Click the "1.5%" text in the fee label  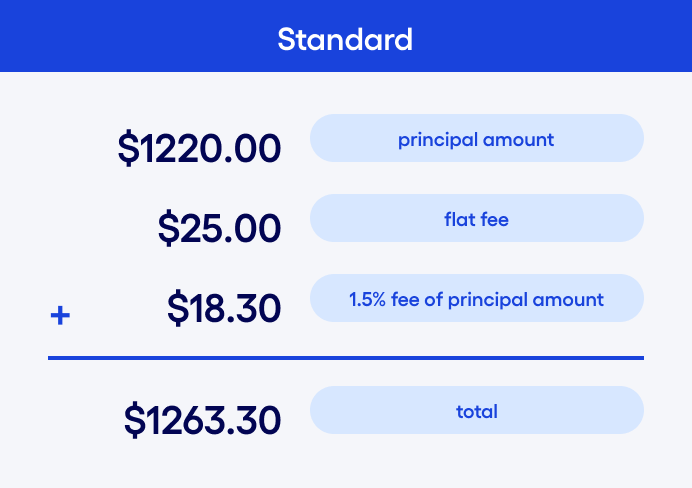(367, 299)
